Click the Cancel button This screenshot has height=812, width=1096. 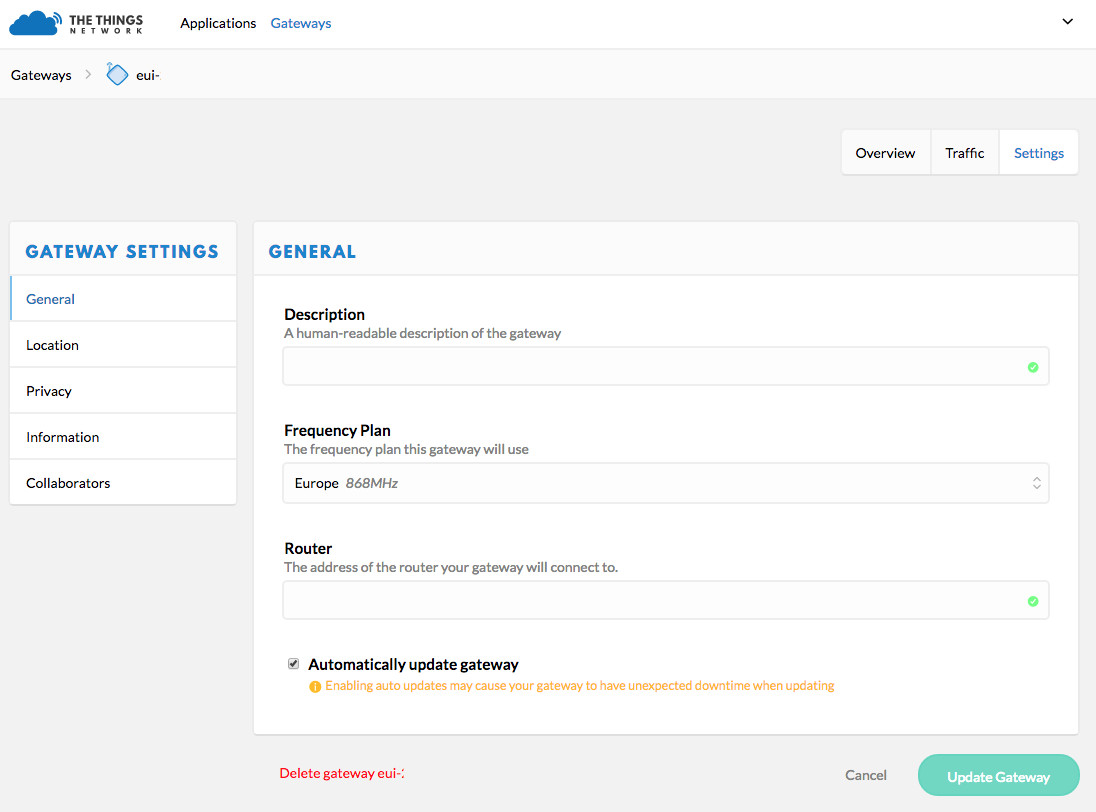tap(866, 775)
